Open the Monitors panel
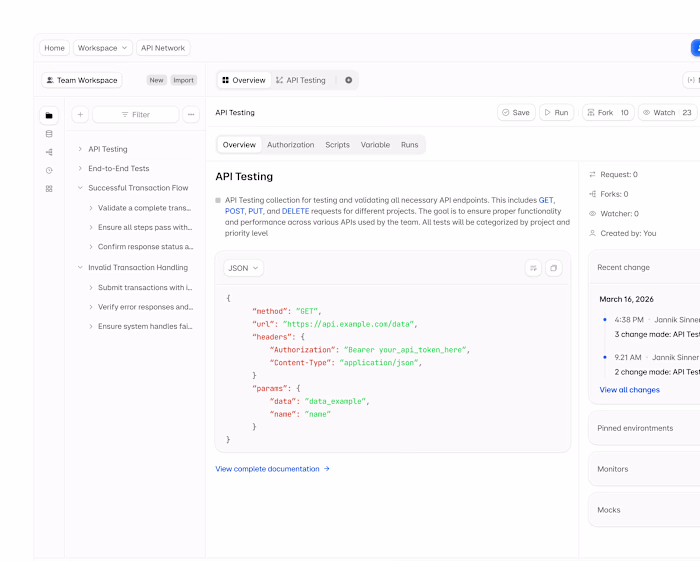700x561 pixels. click(644, 469)
